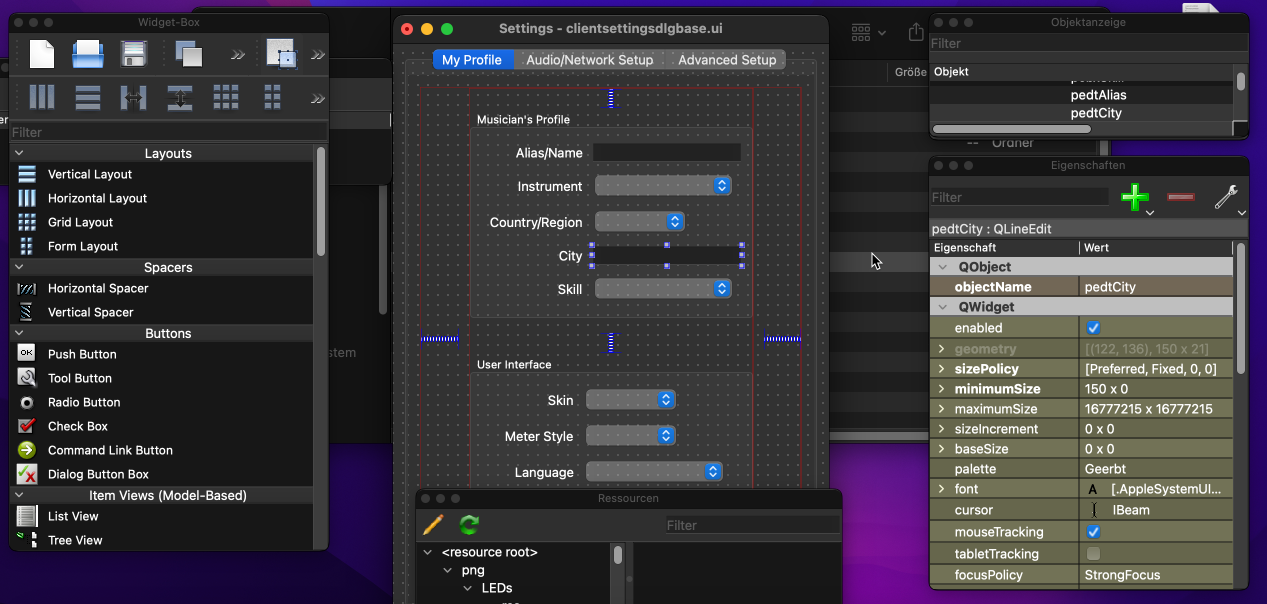Click the Filter field in the Eigenschaften panel
This screenshot has width=1267, height=604.
pyautogui.click(x=1020, y=196)
